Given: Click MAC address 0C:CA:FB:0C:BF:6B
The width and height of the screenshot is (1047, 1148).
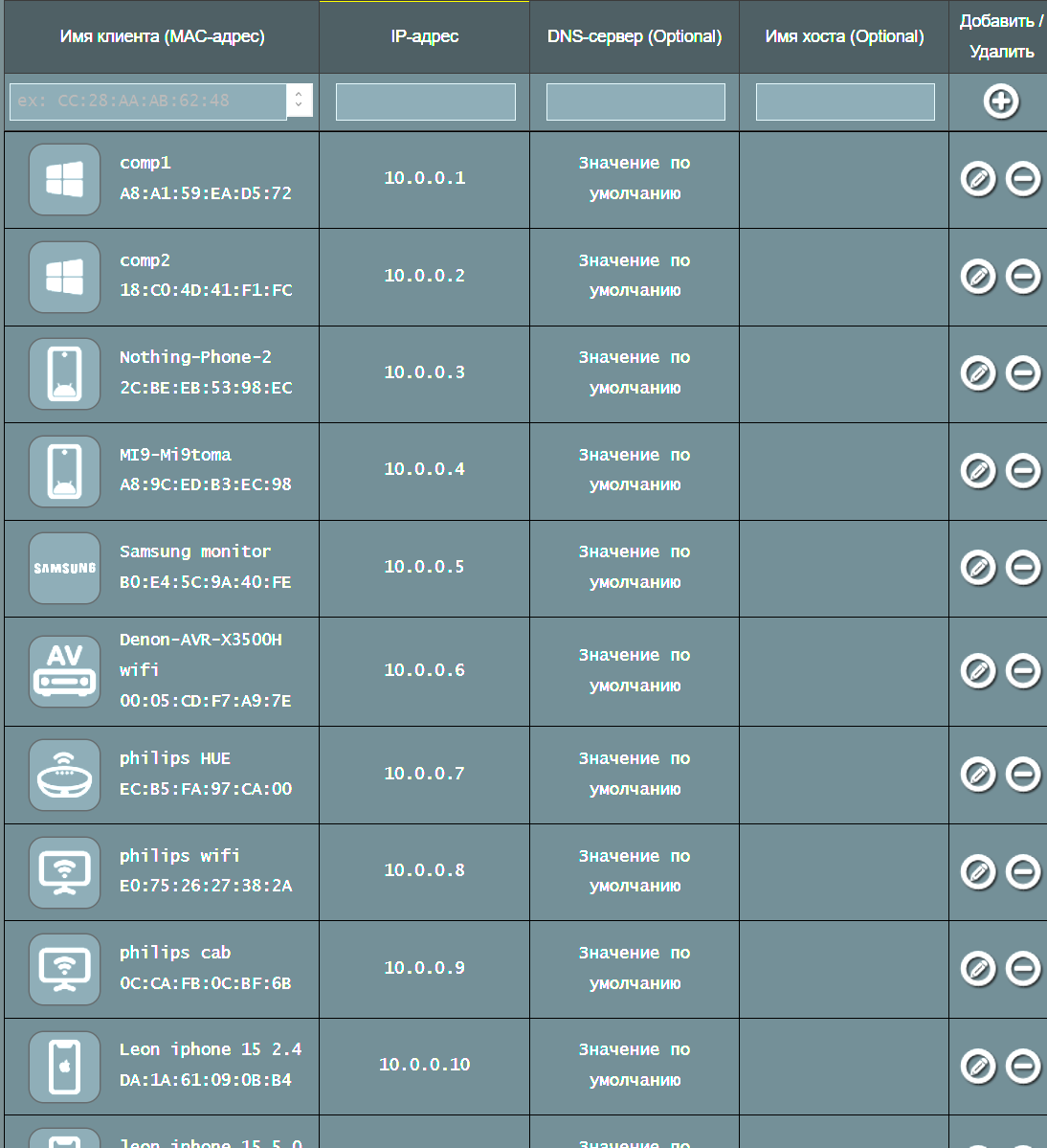Looking at the screenshot, I should pyautogui.click(x=206, y=983).
